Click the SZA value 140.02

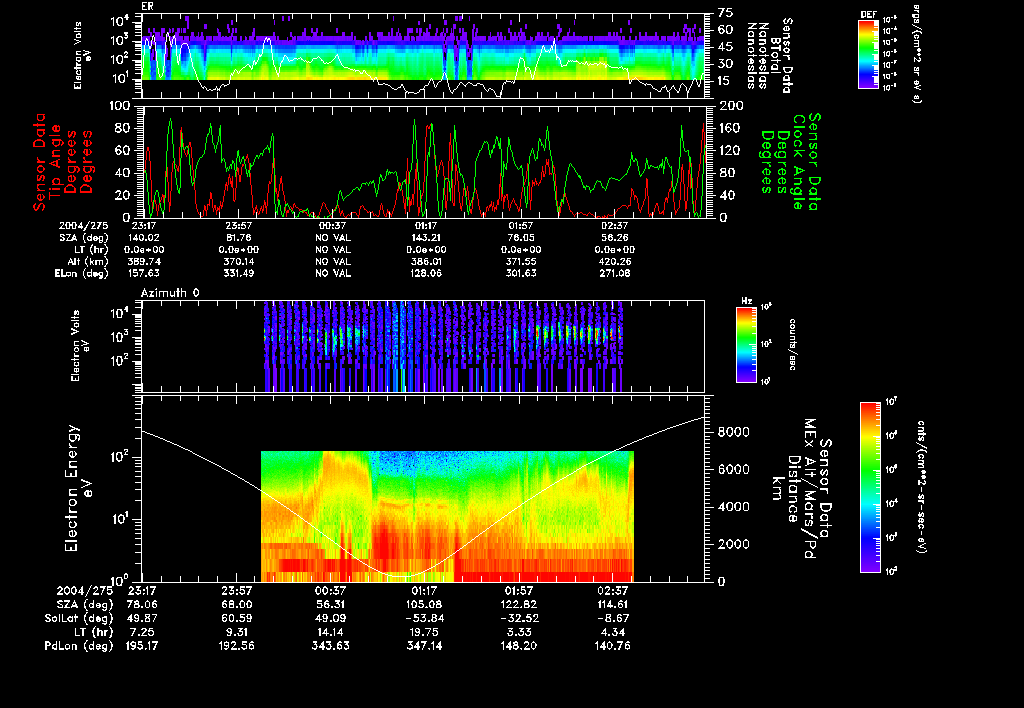144,238
